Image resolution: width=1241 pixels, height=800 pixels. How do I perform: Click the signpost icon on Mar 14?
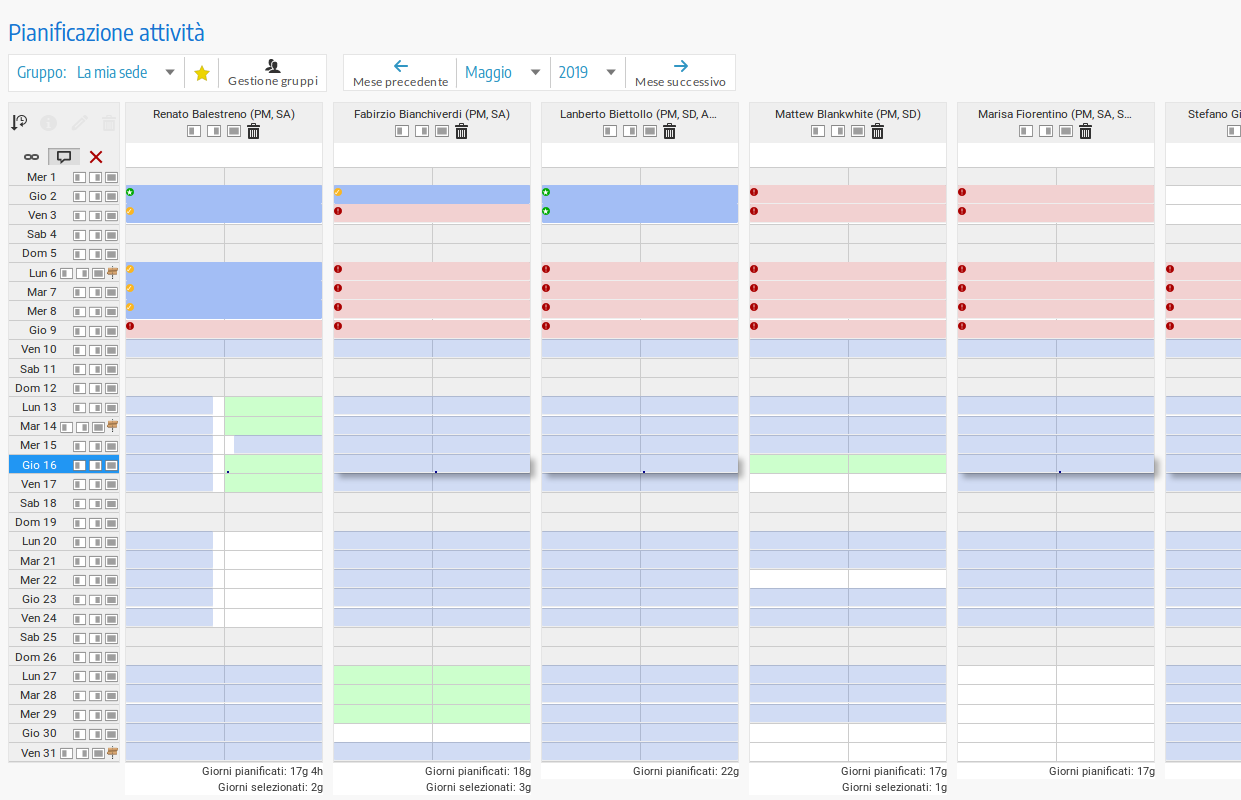pos(113,426)
